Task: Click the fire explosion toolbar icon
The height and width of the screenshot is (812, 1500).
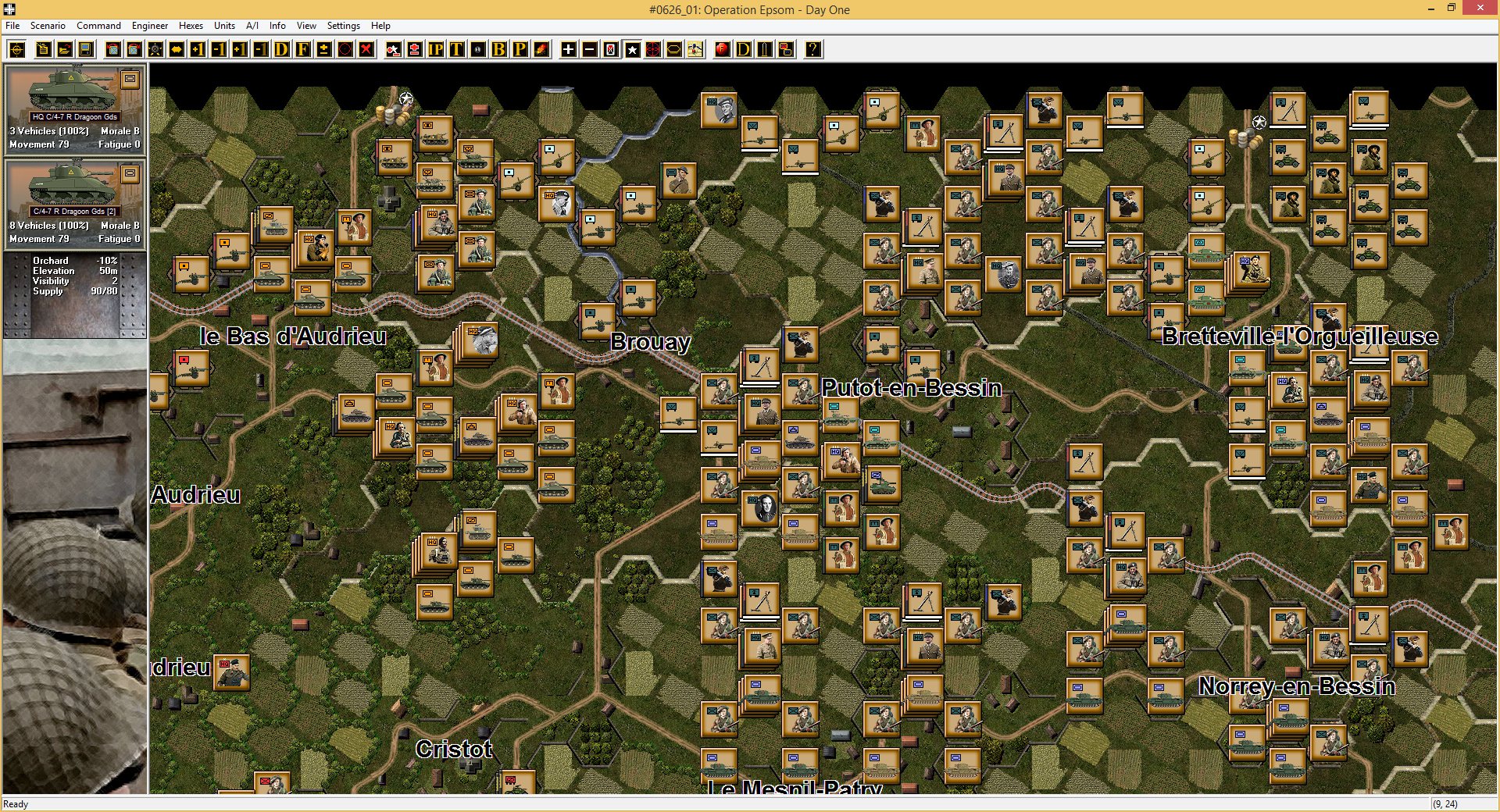Action: tap(541, 50)
